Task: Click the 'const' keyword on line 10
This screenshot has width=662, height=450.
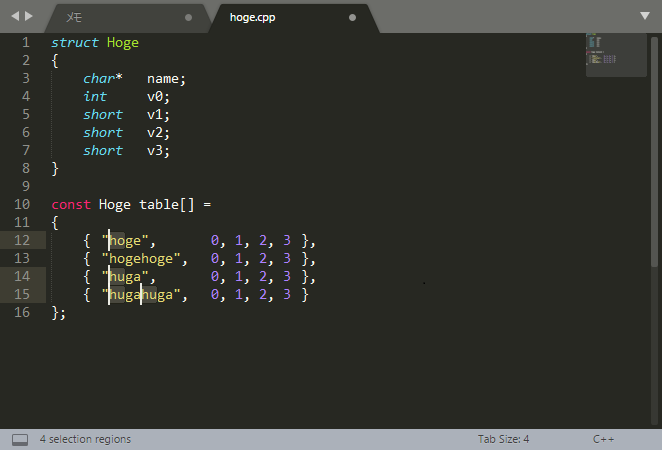Action: (71, 205)
